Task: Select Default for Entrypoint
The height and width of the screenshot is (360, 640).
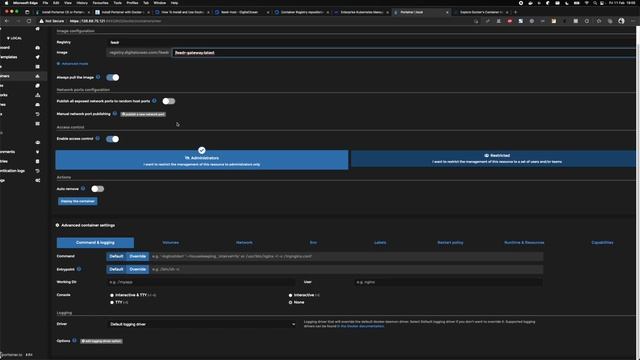Action: [116, 269]
